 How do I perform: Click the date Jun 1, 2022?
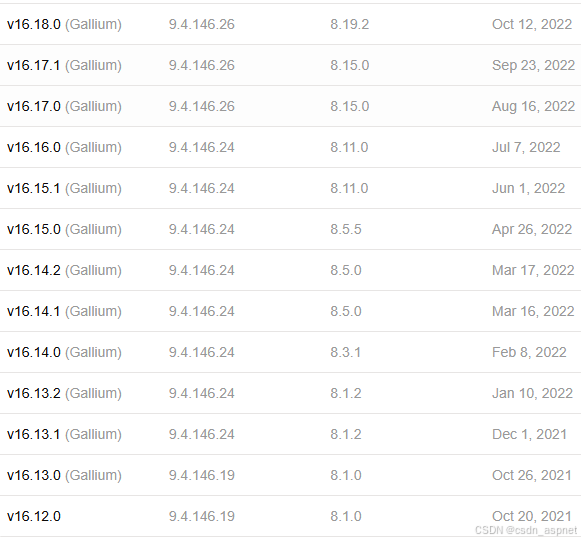coord(528,189)
